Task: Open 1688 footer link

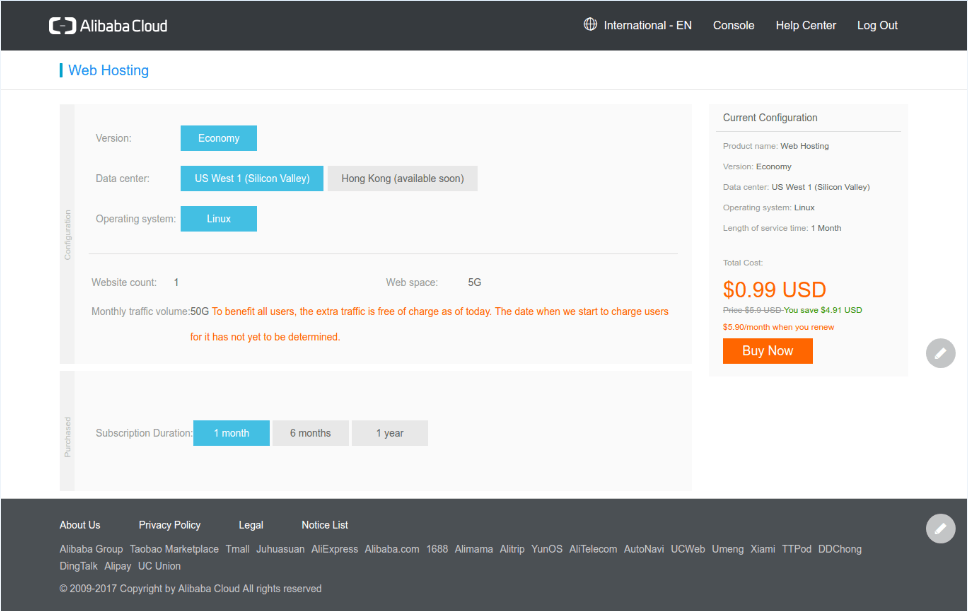Action: [x=437, y=549]
